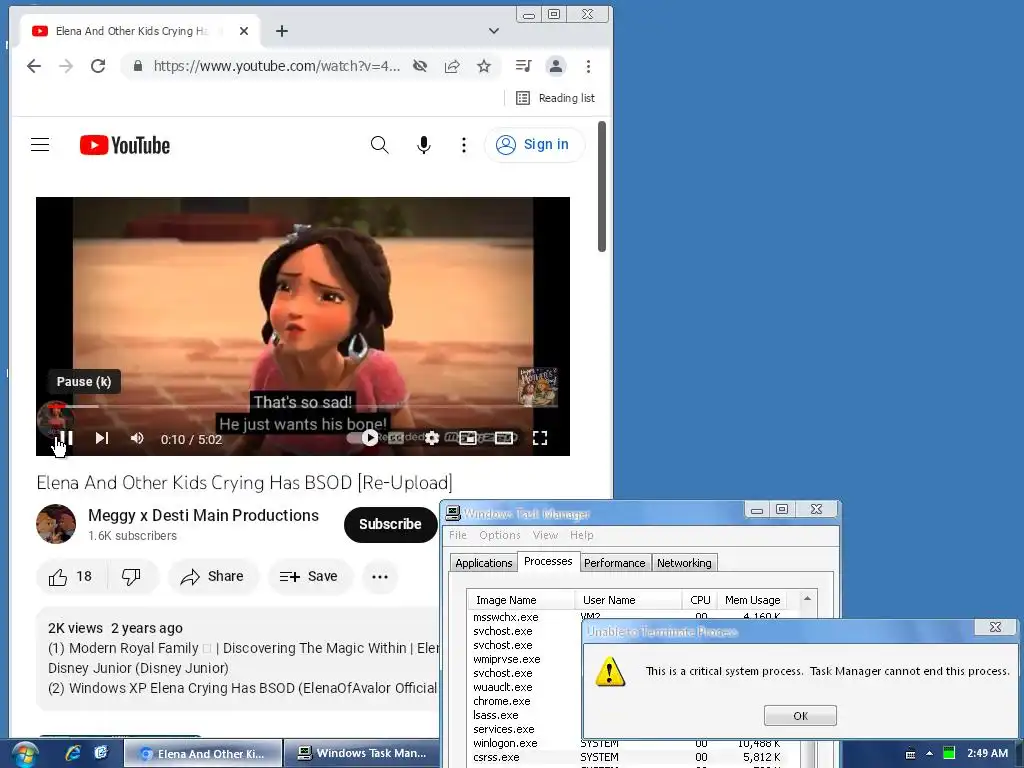Launch Internet Explorer from taskbar
Image resolution: width=1024 pixels, height=768 pixels.
pos(73,753)
